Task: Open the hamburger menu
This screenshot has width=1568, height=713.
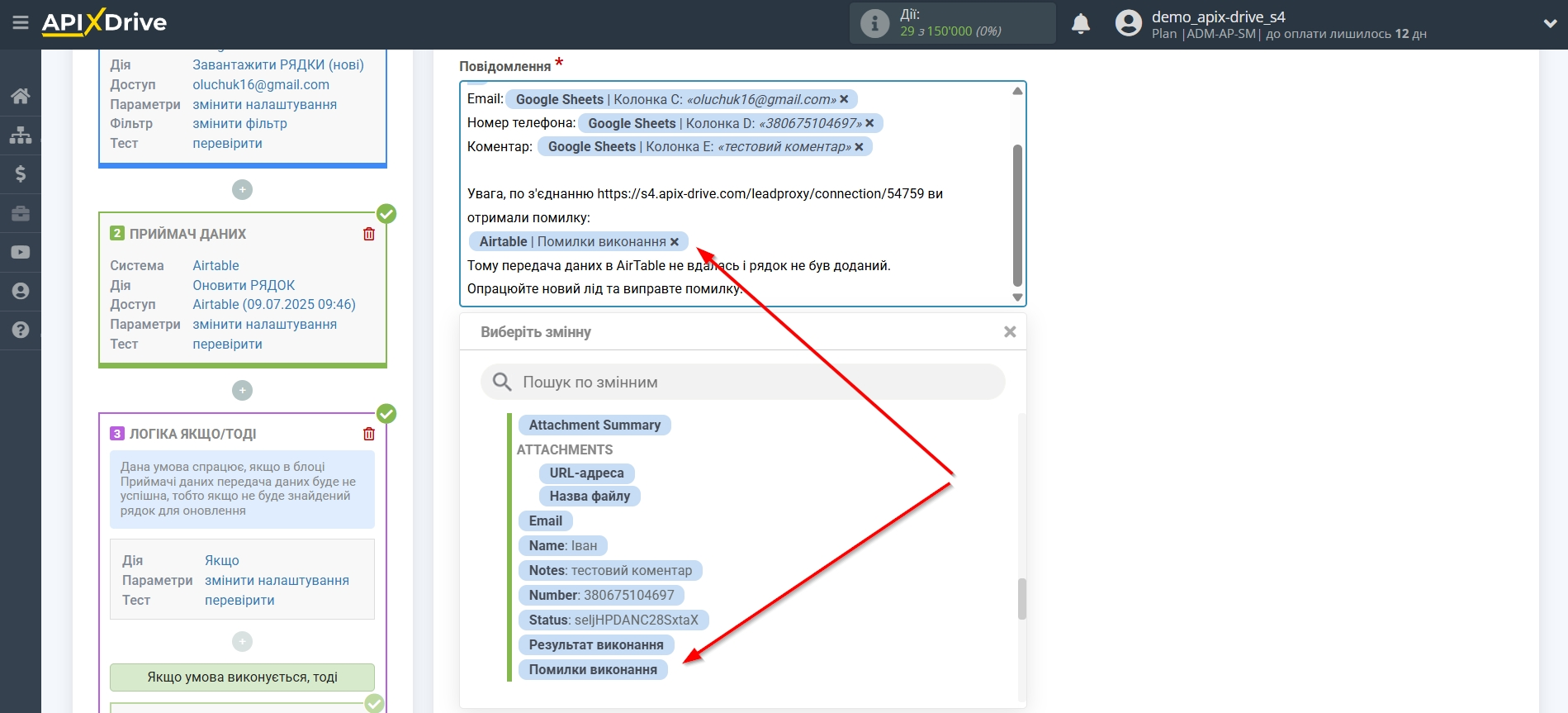Action: 21,22
